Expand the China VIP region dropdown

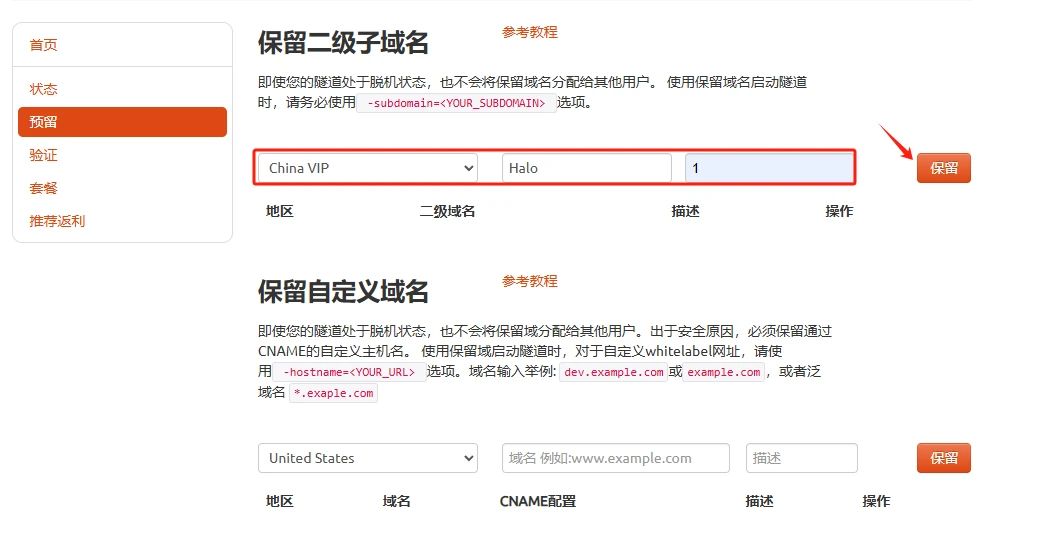pyautogui.click(x=368, y=168)
